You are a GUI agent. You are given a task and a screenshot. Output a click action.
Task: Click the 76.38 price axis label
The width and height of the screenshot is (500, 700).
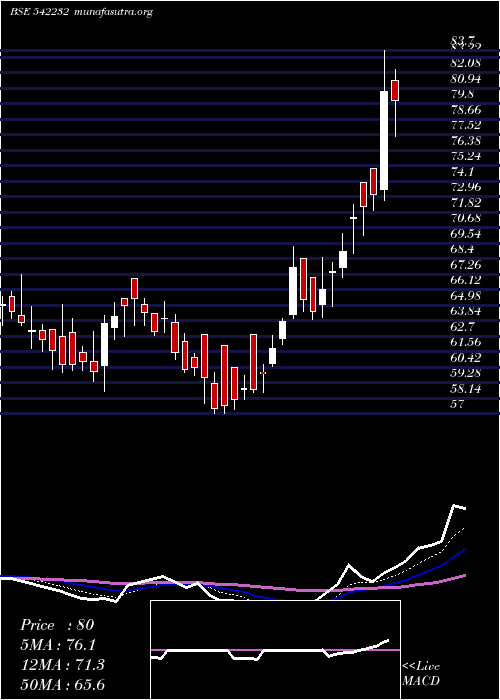[466, 141]
